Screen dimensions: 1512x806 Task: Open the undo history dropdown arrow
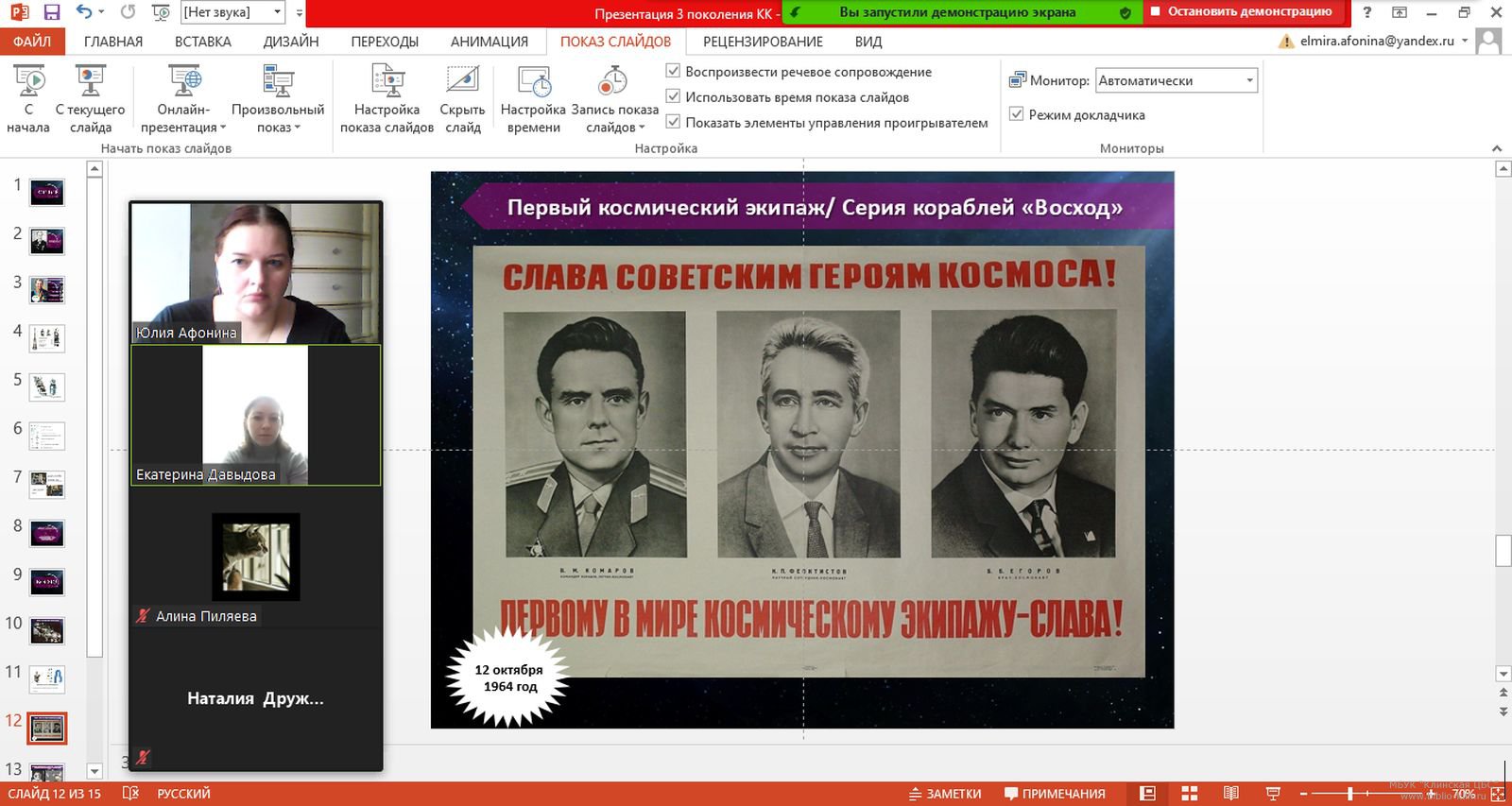(101, 12)
